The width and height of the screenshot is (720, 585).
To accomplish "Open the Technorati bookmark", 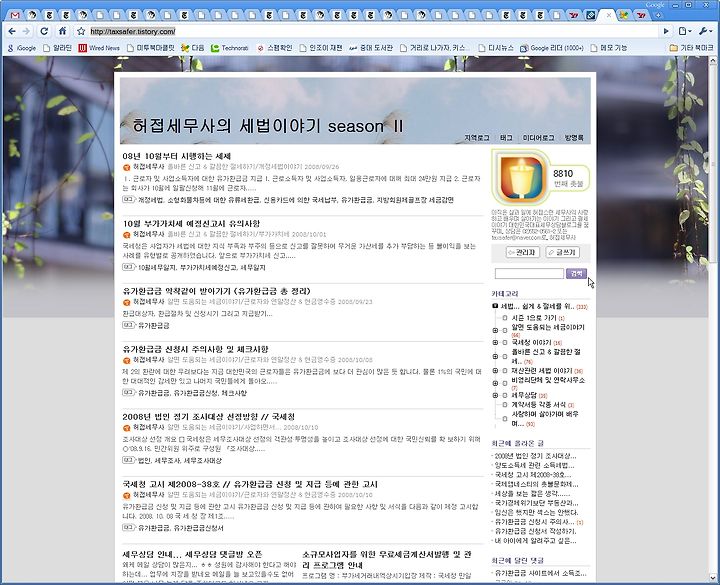I will 230,48.
